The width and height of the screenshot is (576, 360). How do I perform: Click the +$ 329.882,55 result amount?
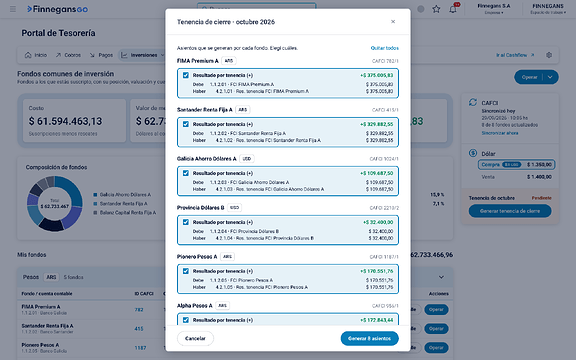click(x=377, y=124)
